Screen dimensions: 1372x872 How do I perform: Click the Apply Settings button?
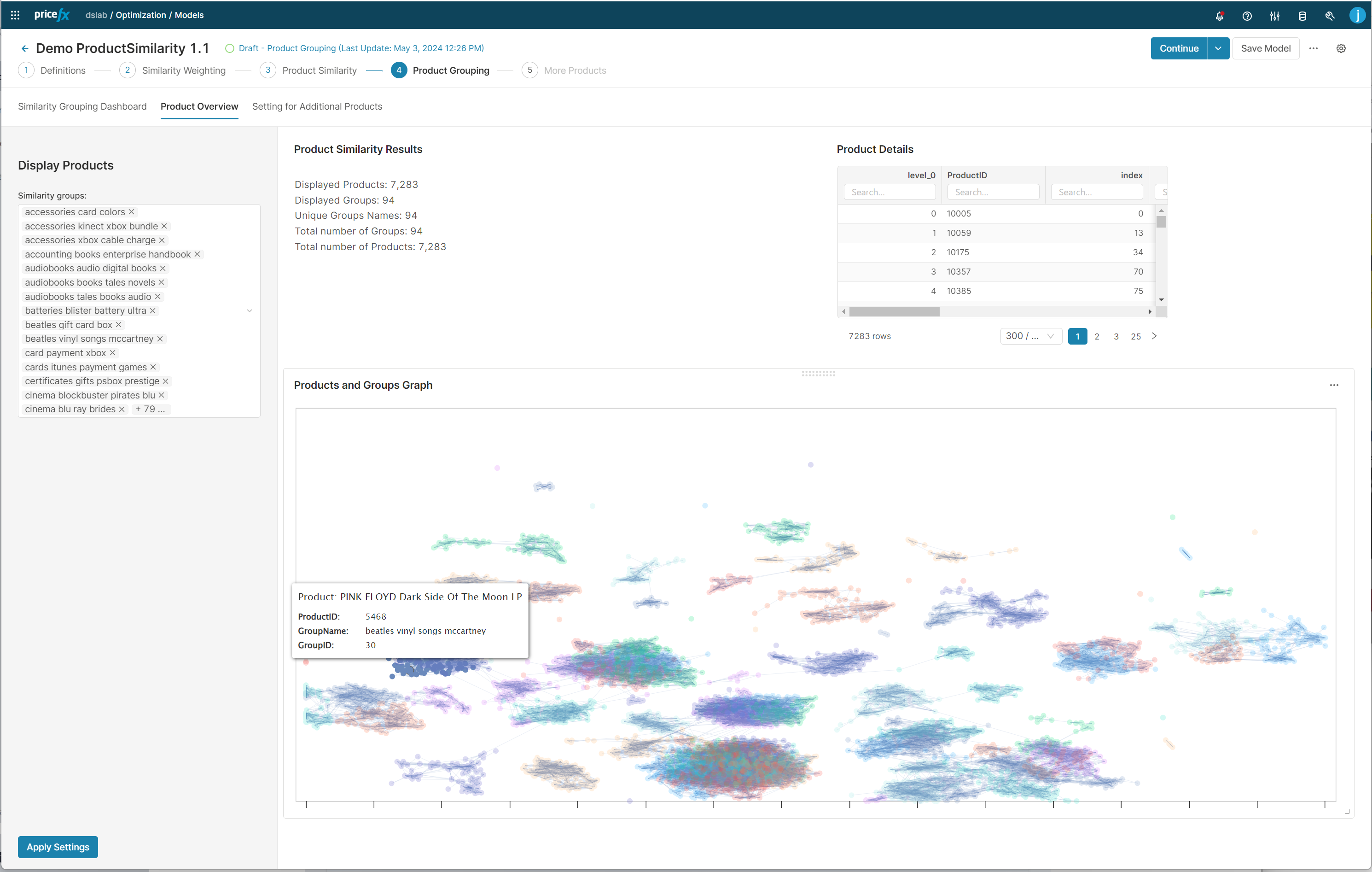point(58,847)
